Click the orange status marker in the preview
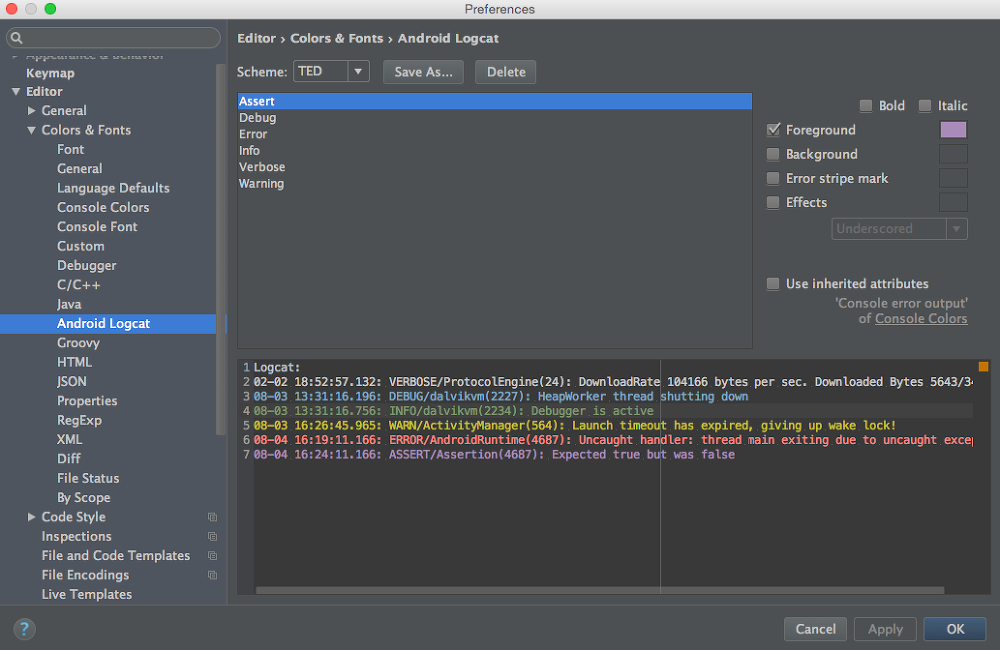1000x650 pixels. tap(983, 367)
